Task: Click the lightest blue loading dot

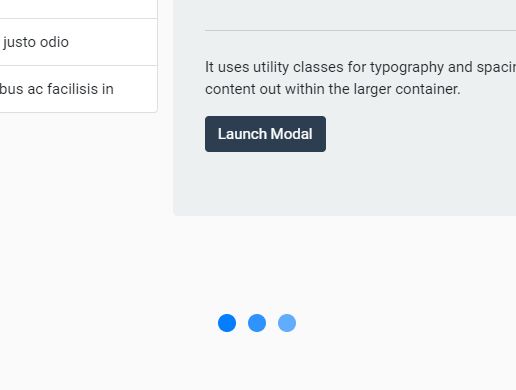Action: 287,323
